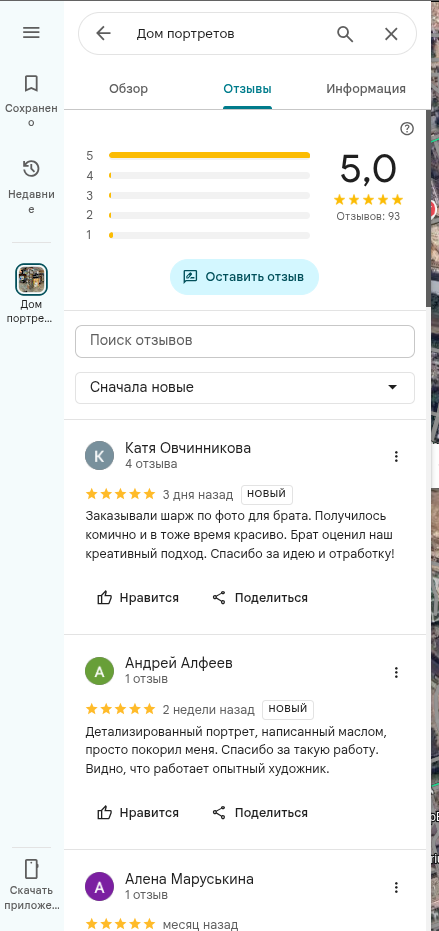Go back with the search arrow
Image resolution: width=439 pixels, height=931 pixels.
click(103, 33)
